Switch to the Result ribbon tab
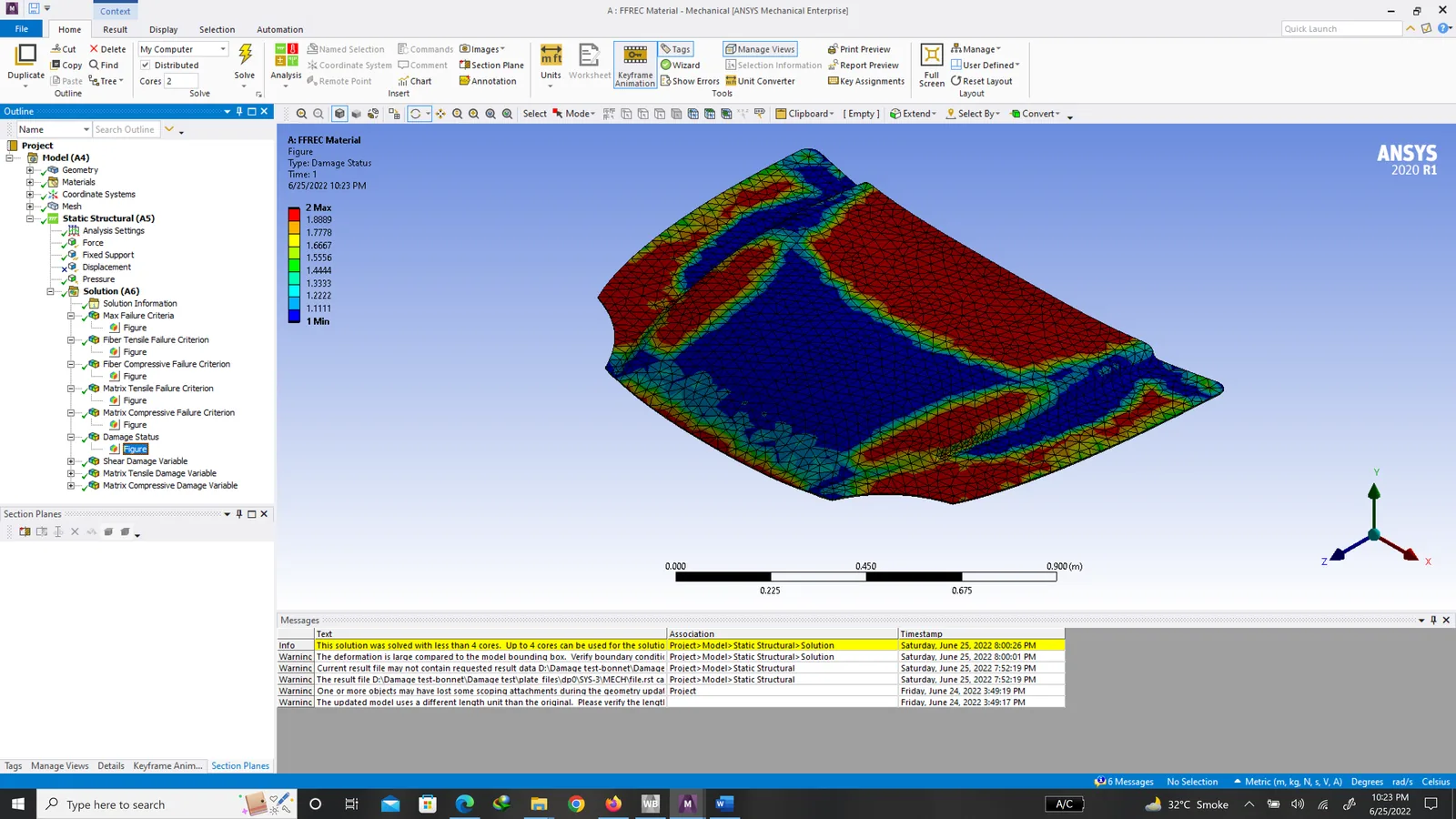The height and width of the screenshot is (819, 1456). 116,29
